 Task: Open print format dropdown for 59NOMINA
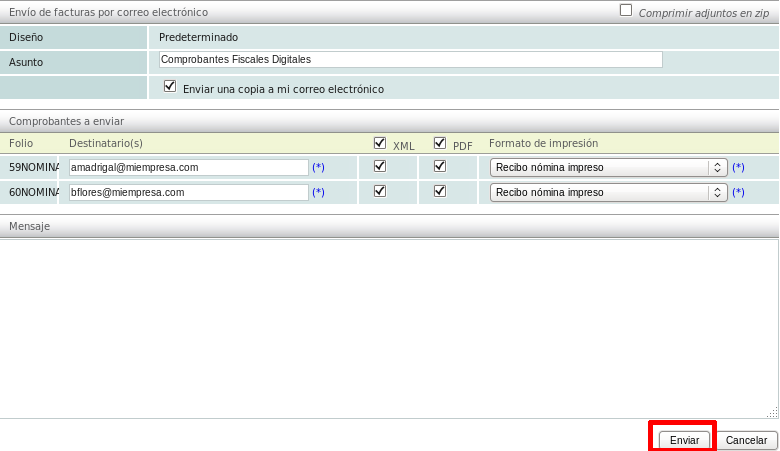point(608,167)
